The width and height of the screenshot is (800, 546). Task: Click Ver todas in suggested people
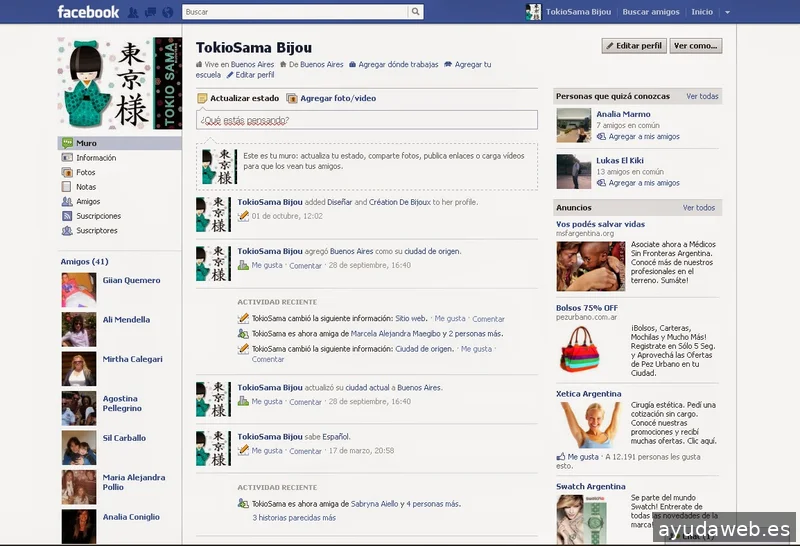pos(702,96)
